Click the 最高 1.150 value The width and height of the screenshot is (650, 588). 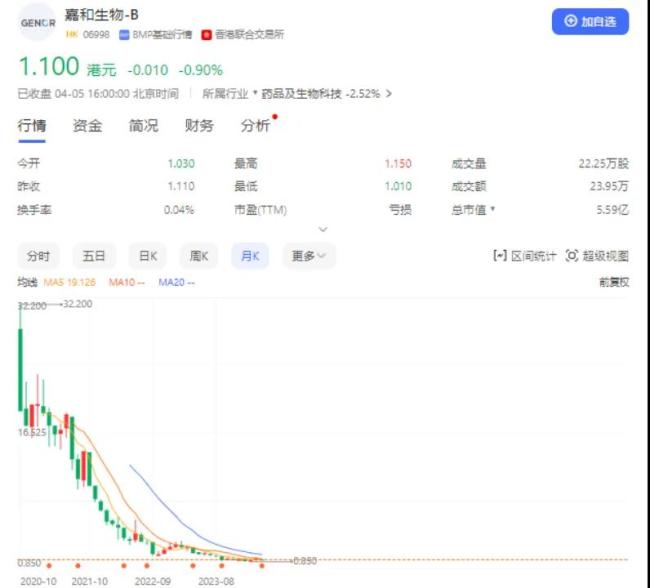(398, 163)
